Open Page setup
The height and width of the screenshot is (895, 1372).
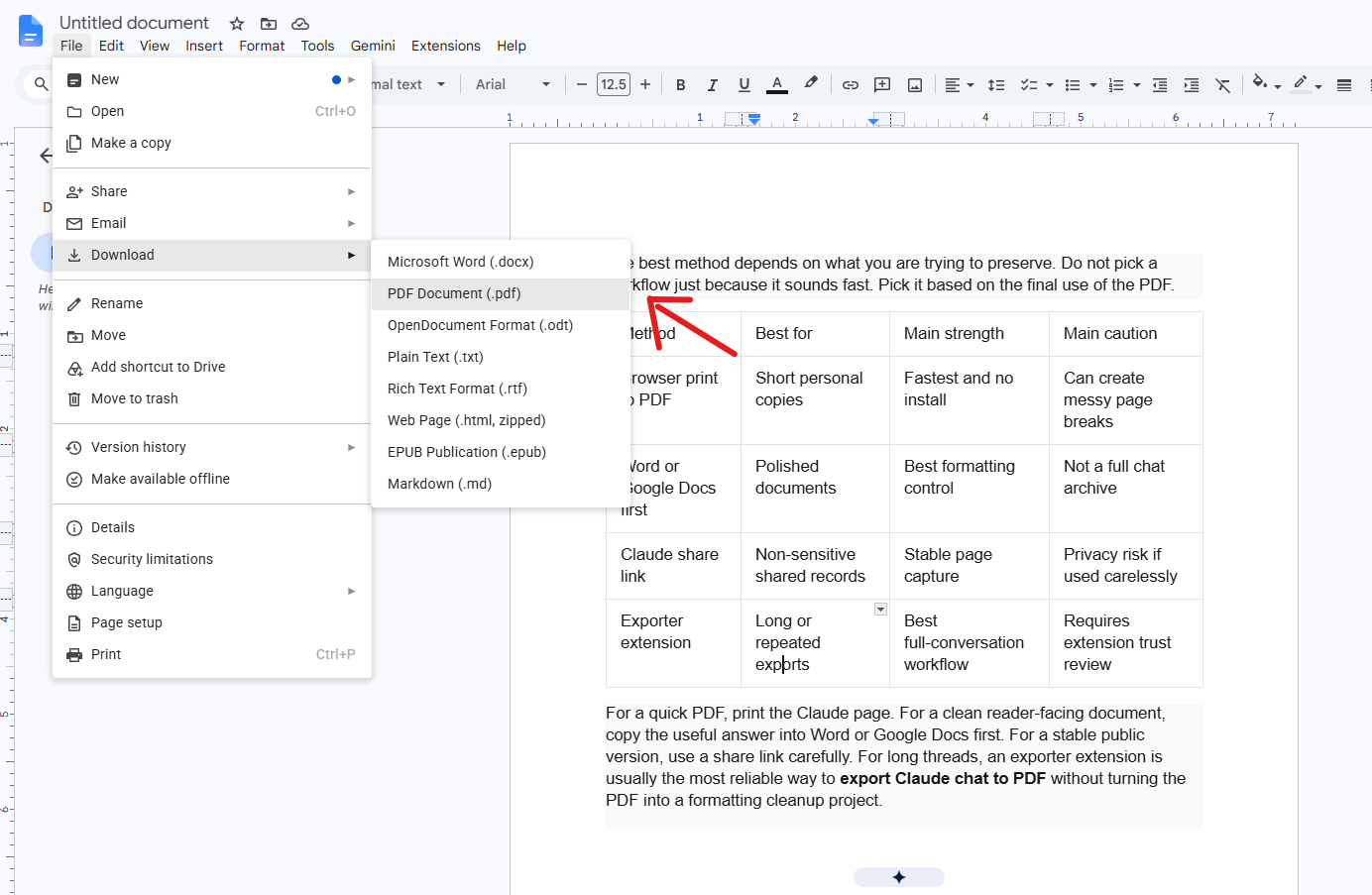coord(212,622)
